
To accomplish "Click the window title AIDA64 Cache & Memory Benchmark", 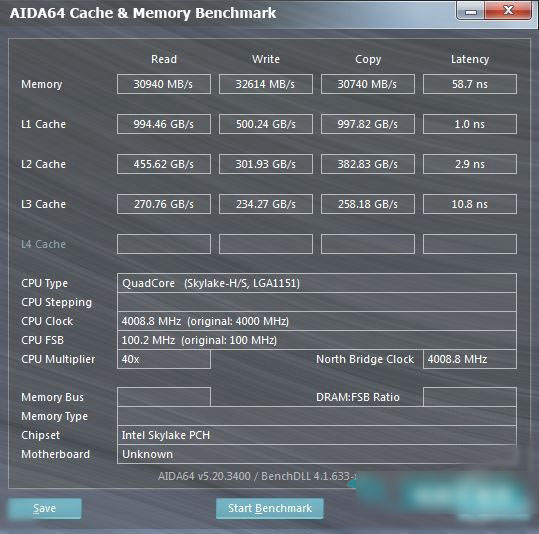I will [x=143, y=13].
